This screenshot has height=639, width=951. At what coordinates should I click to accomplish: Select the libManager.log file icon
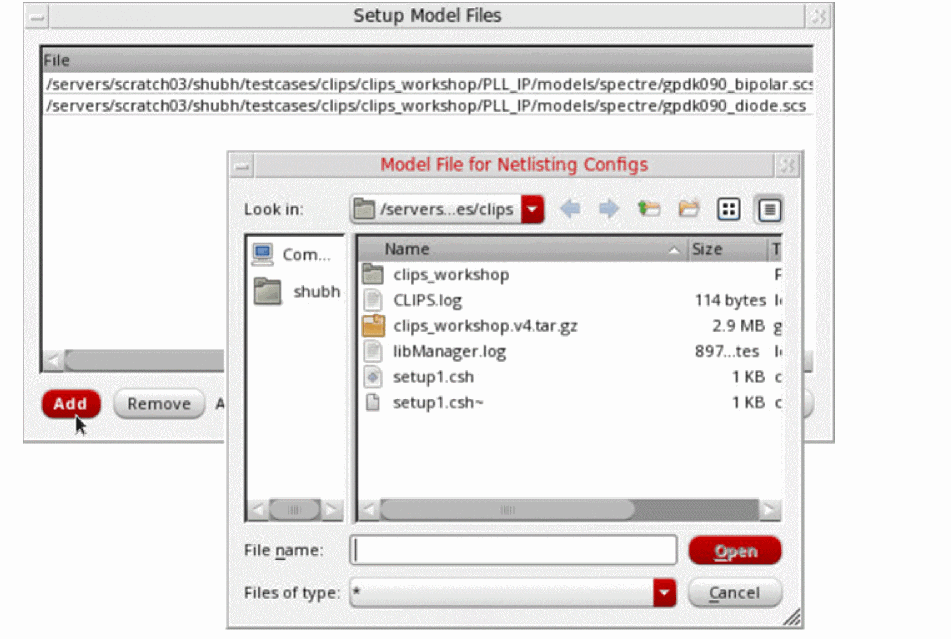pyautogui.click(x=372, y=352)
